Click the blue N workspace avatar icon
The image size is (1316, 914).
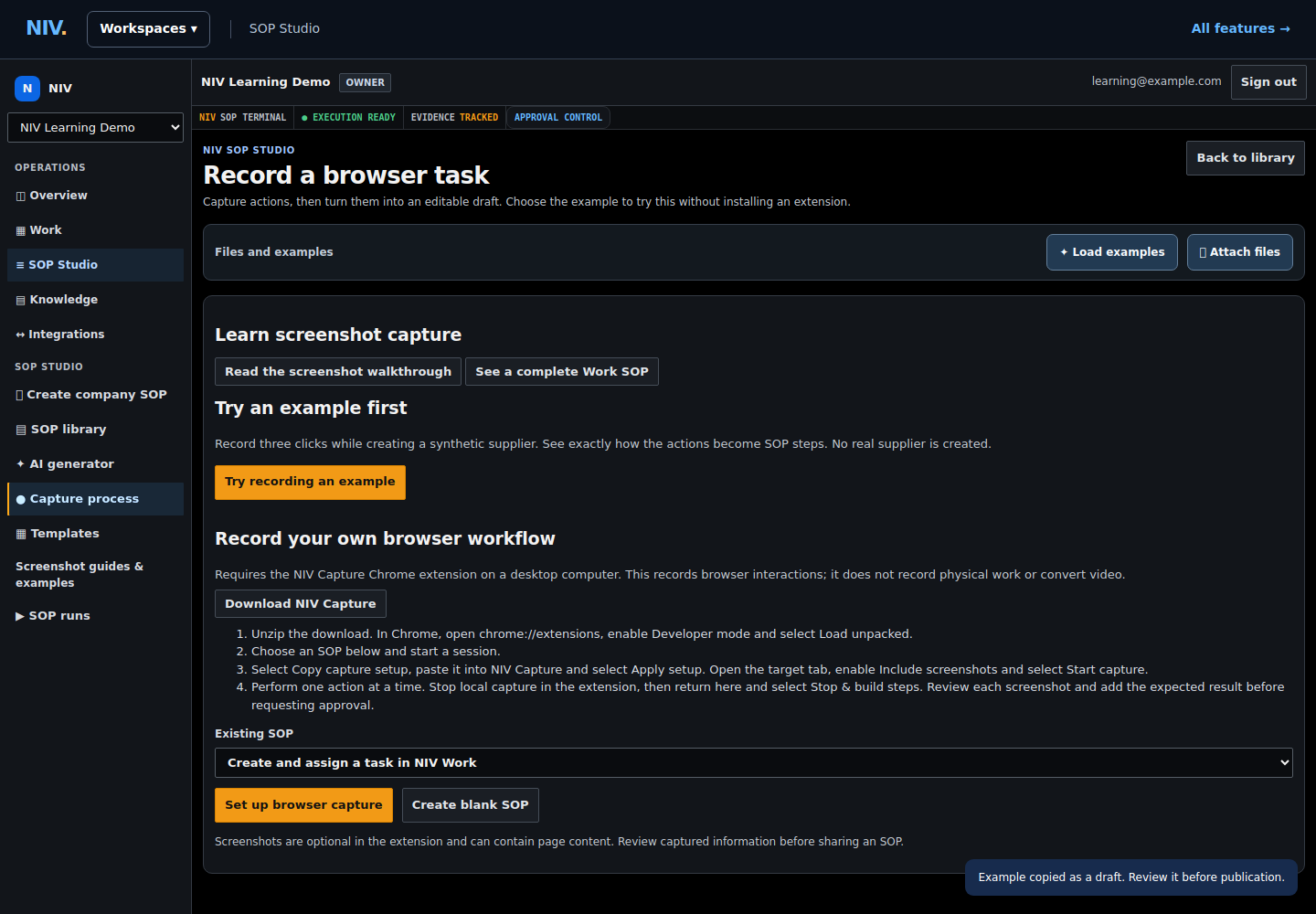[27, 89]
